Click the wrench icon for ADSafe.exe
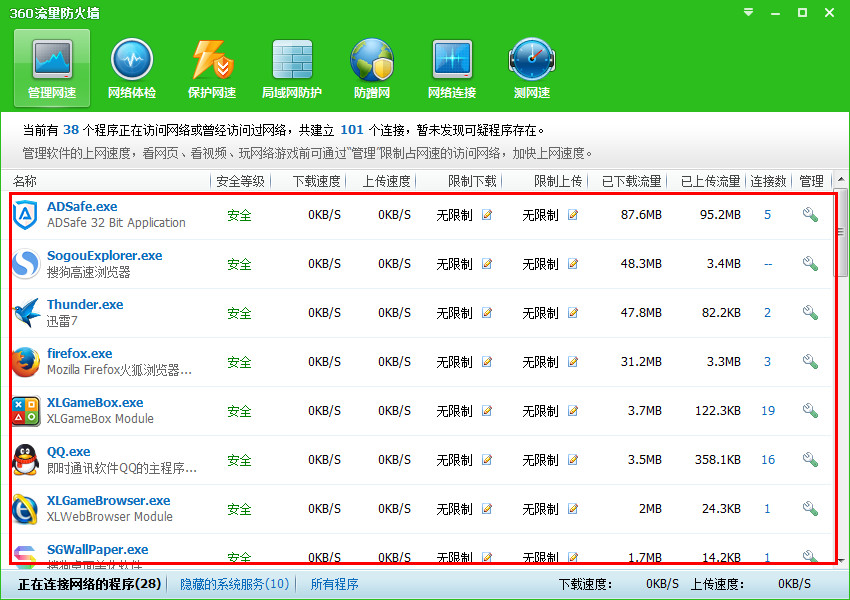The image size is (850, 600). point(810,215)
